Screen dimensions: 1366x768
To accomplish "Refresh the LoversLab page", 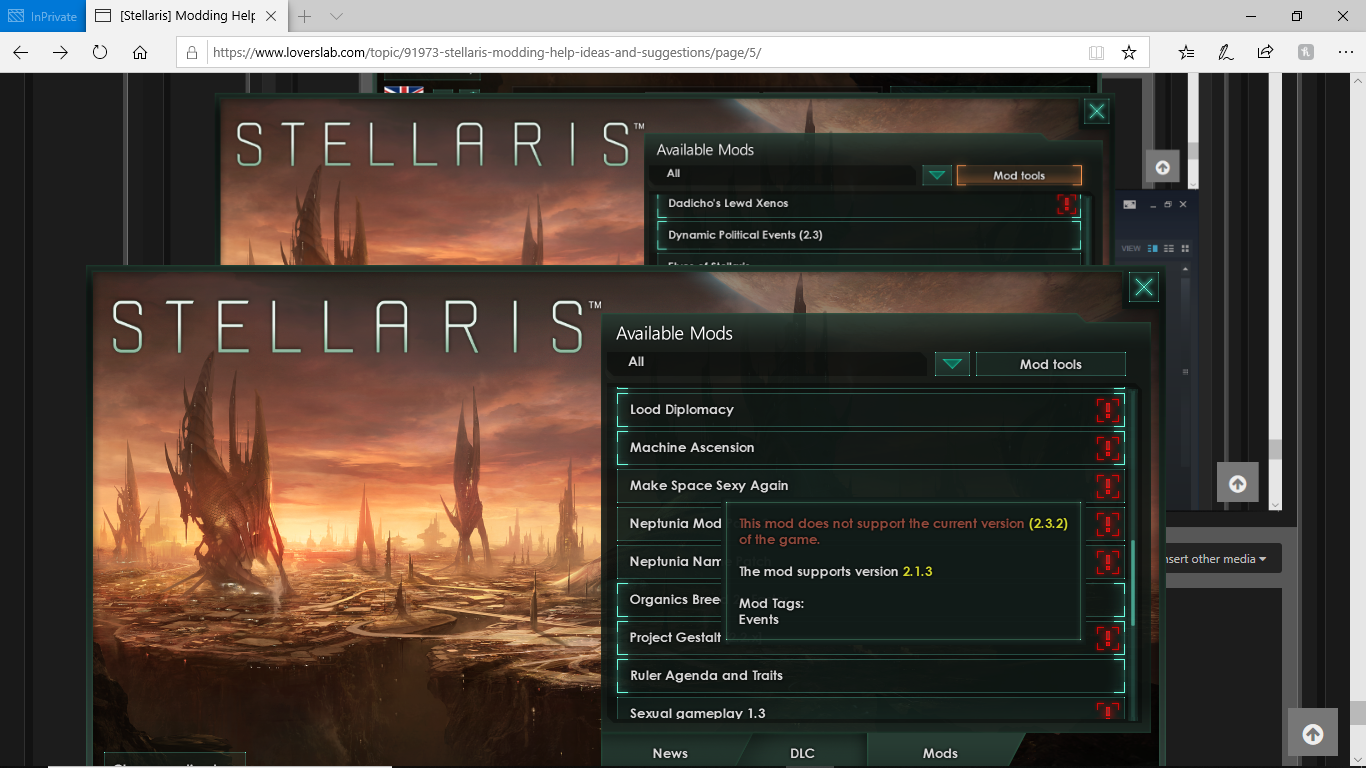I will (x=100, y=52).
